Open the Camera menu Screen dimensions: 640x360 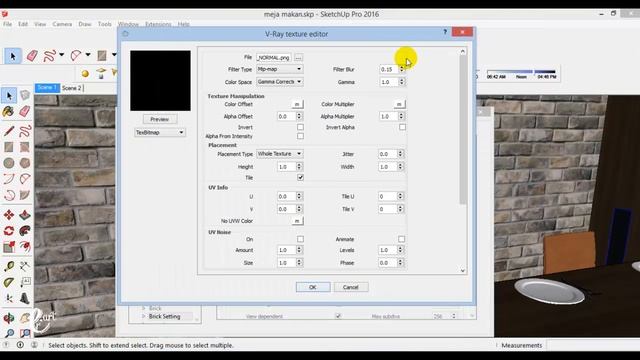62,24
